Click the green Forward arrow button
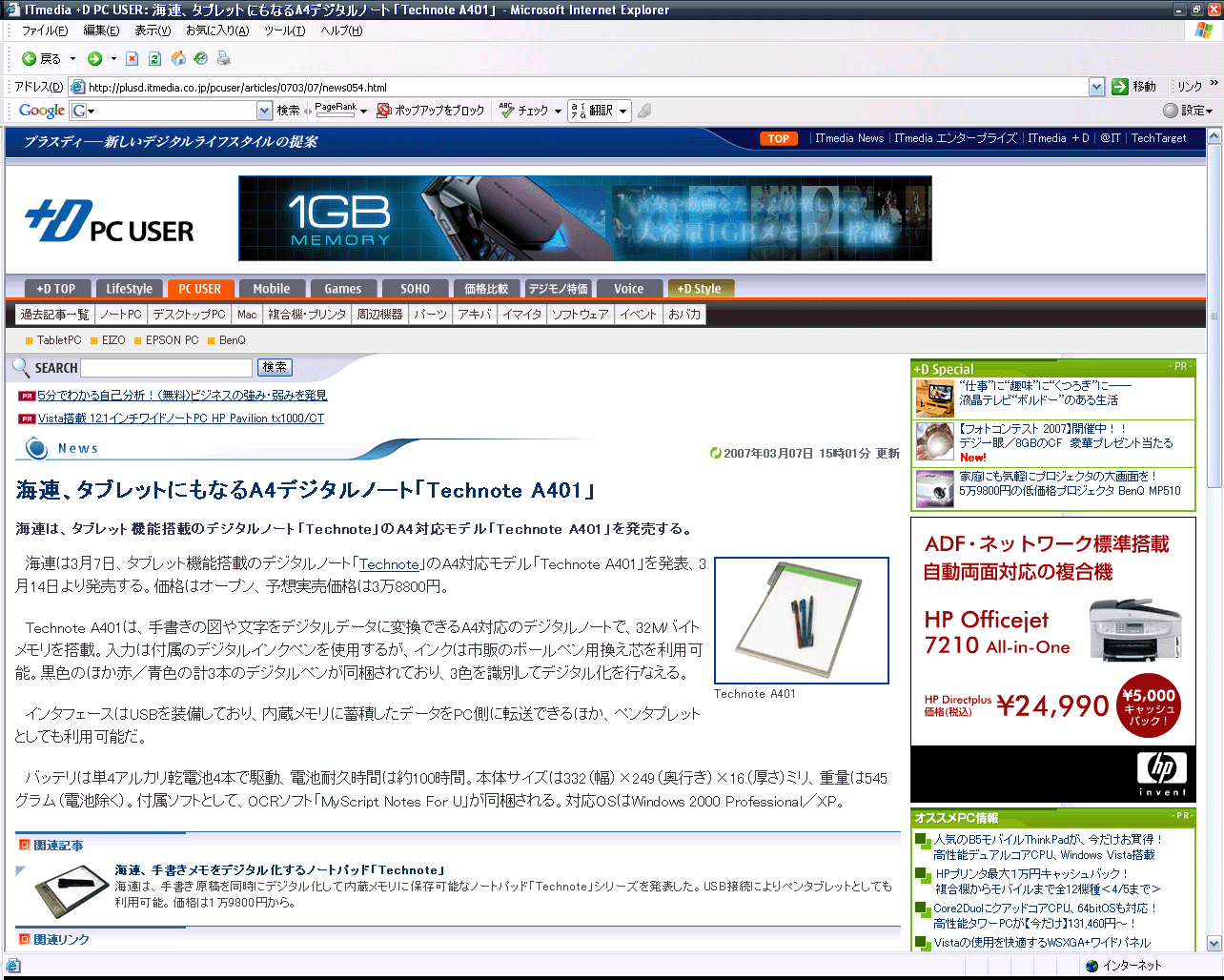This screenshot has height=980, width=1224. pyautogui.click(x=94, y=59)
